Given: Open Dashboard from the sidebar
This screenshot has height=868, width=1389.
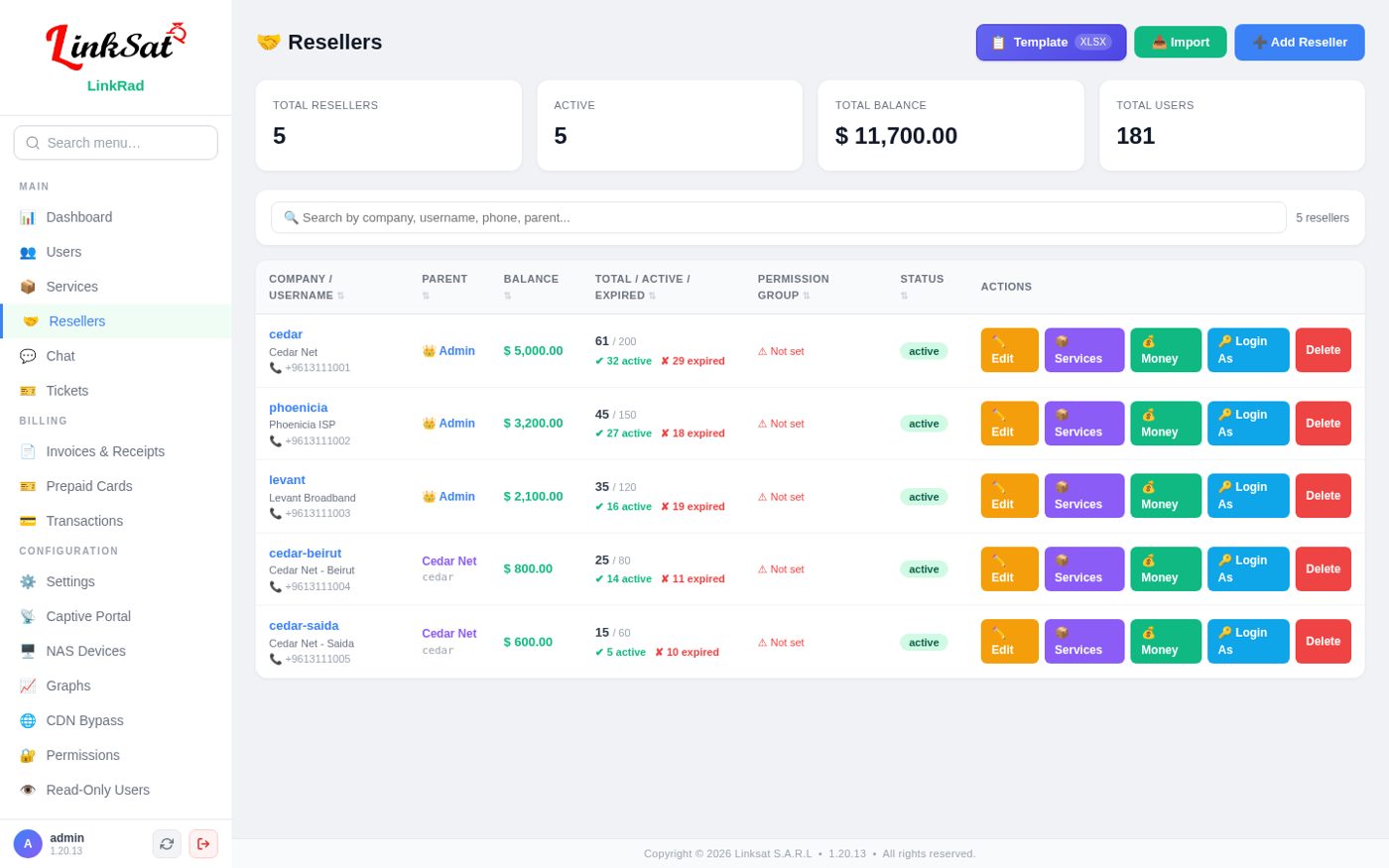Looking at the screenshot, I should (x=116, y=217).
